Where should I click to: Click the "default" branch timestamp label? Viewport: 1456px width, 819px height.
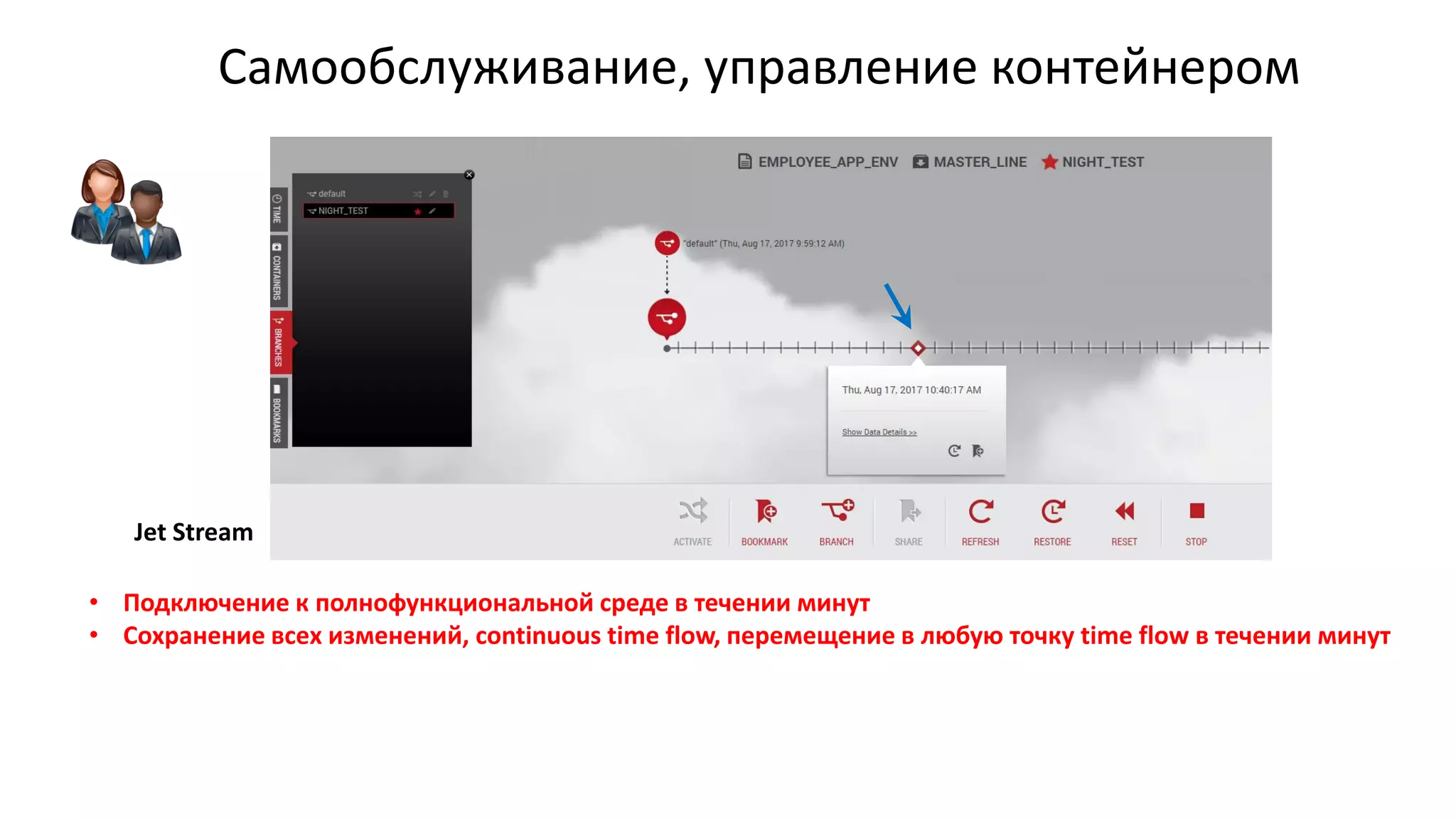click(x=764, y=244)
